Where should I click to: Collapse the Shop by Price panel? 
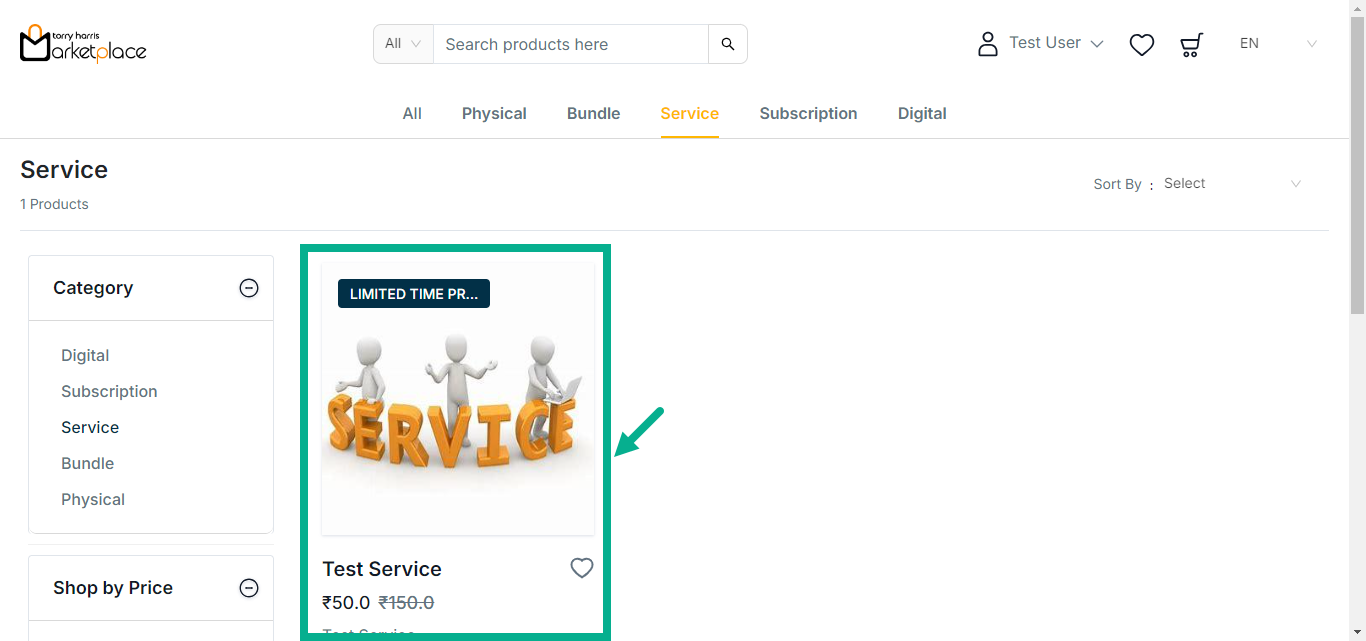pyautogui.click(x=249, y=588)
